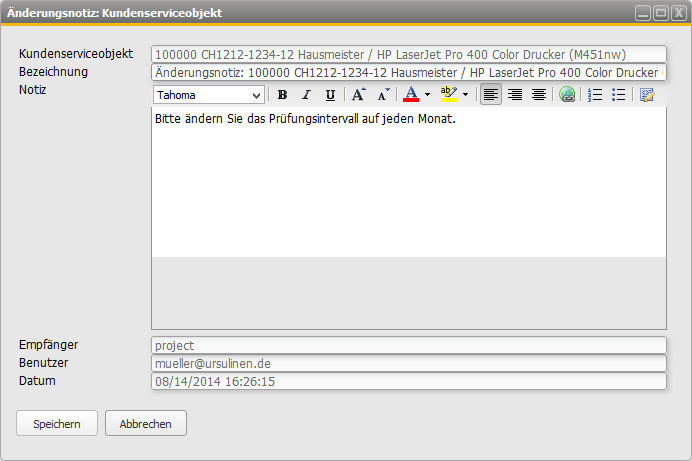
Task: Minimize the Änderungsnotiz window
Action: [x=643, y=13]
